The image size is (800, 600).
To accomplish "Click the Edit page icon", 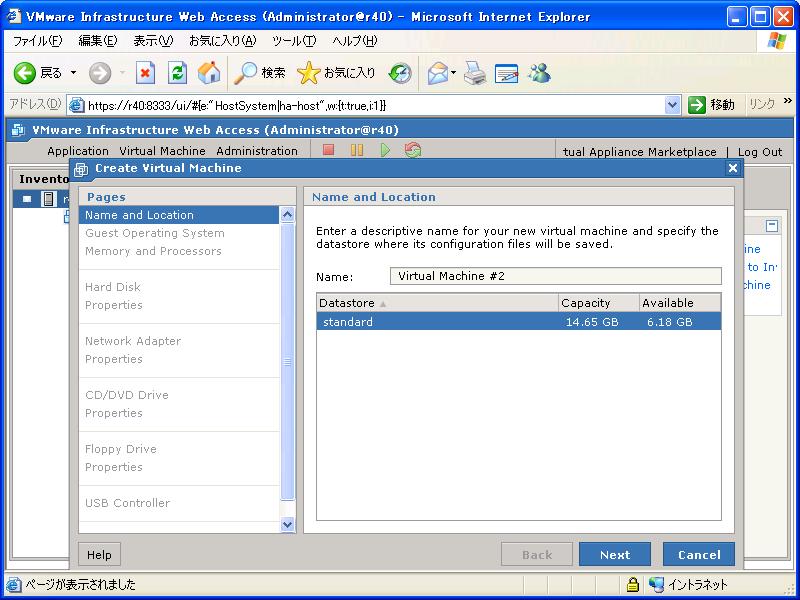I will 507,73.
